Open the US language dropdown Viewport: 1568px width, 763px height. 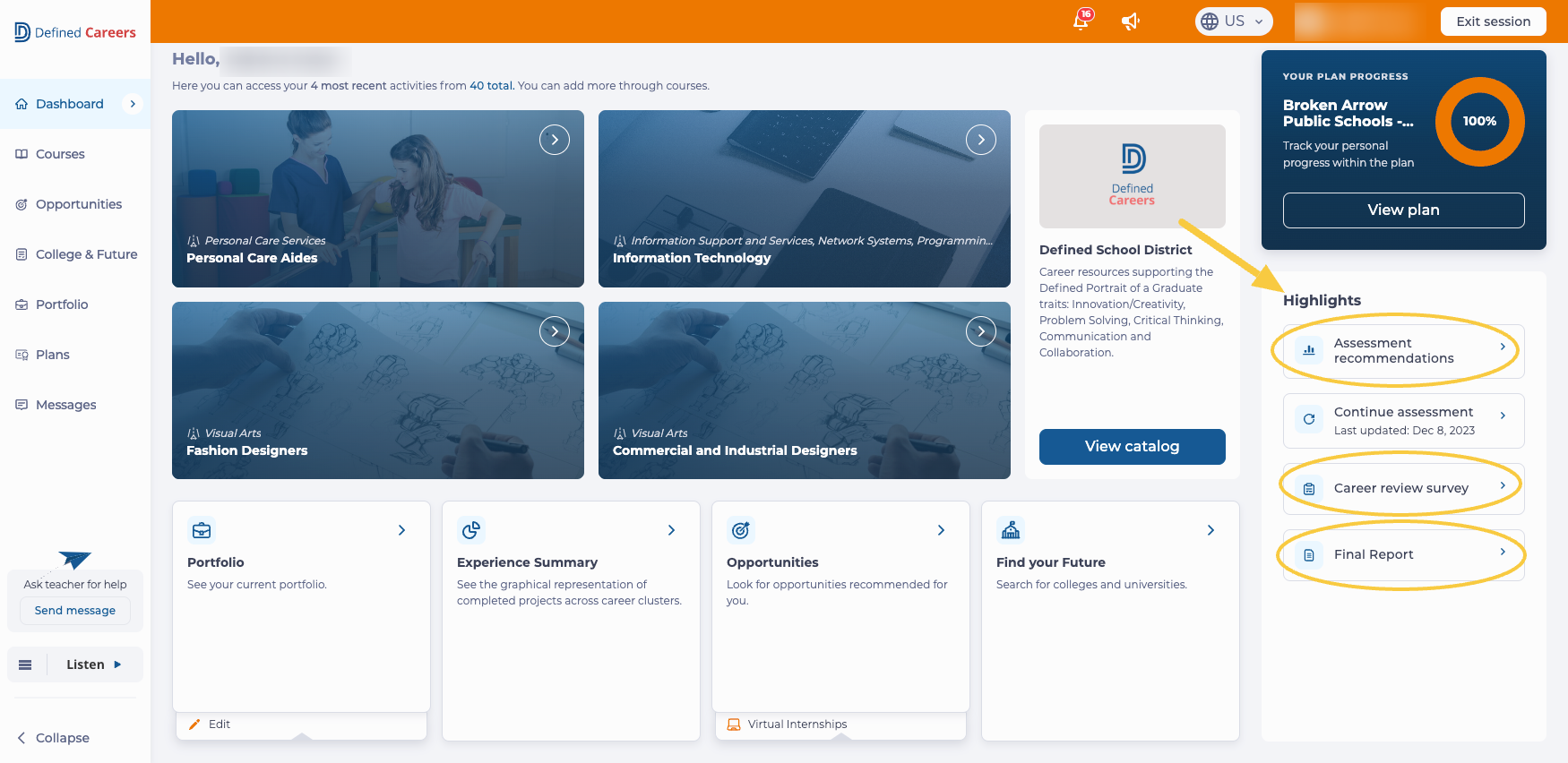point(1234,21)
